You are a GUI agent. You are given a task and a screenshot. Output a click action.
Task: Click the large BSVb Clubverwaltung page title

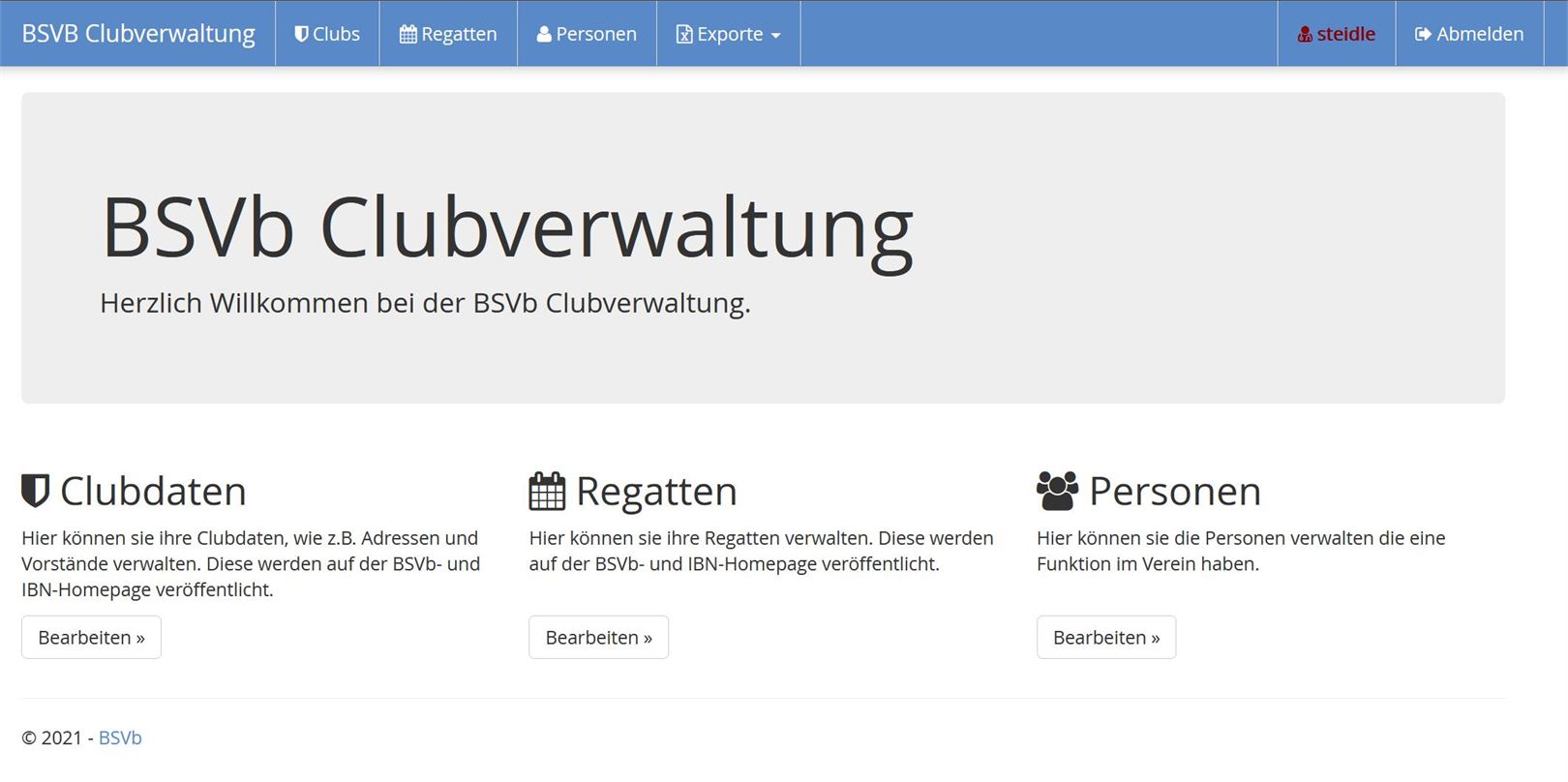(507, 228)
